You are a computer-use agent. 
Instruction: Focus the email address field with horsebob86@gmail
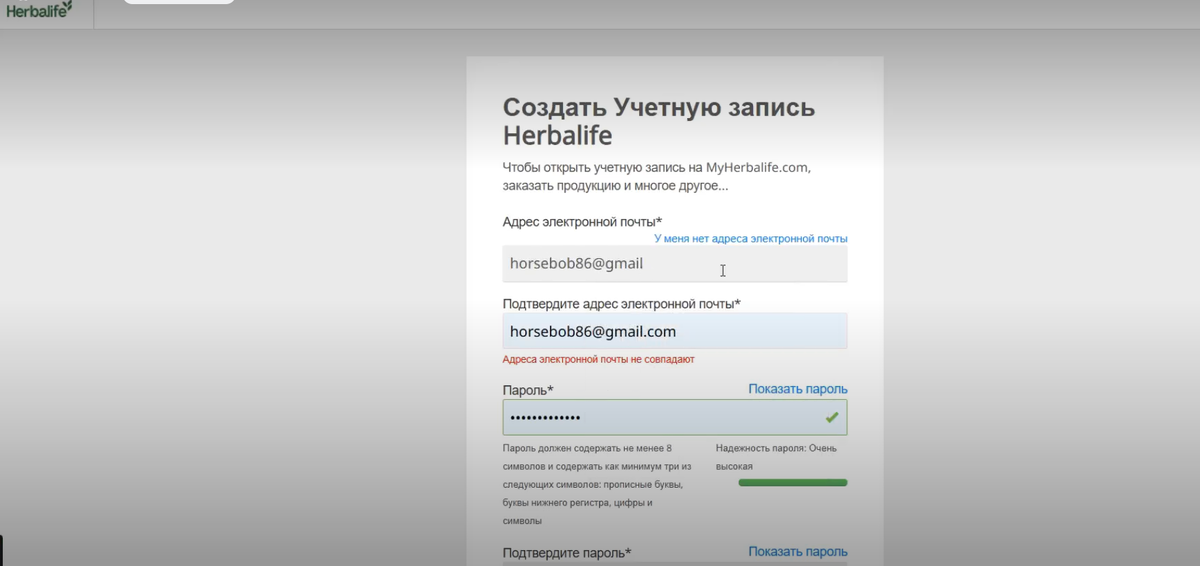click(x=675, y=264)
